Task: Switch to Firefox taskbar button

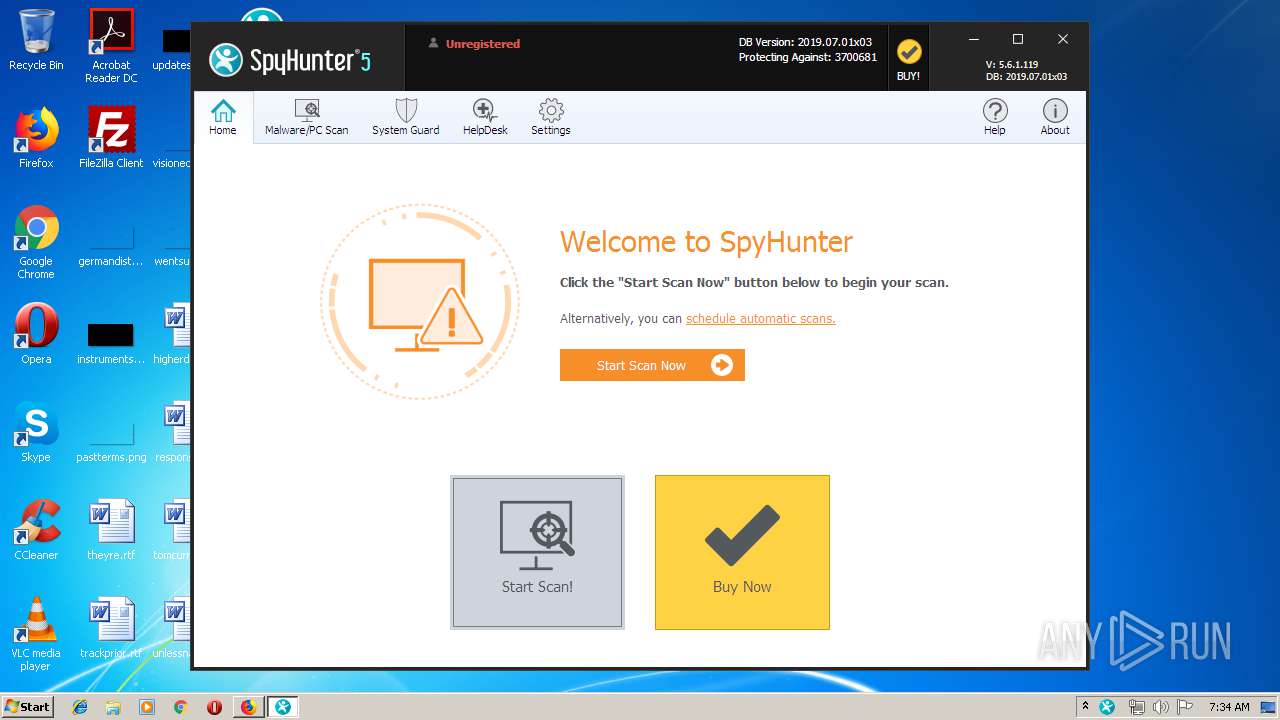Action: tap(248, 707)
